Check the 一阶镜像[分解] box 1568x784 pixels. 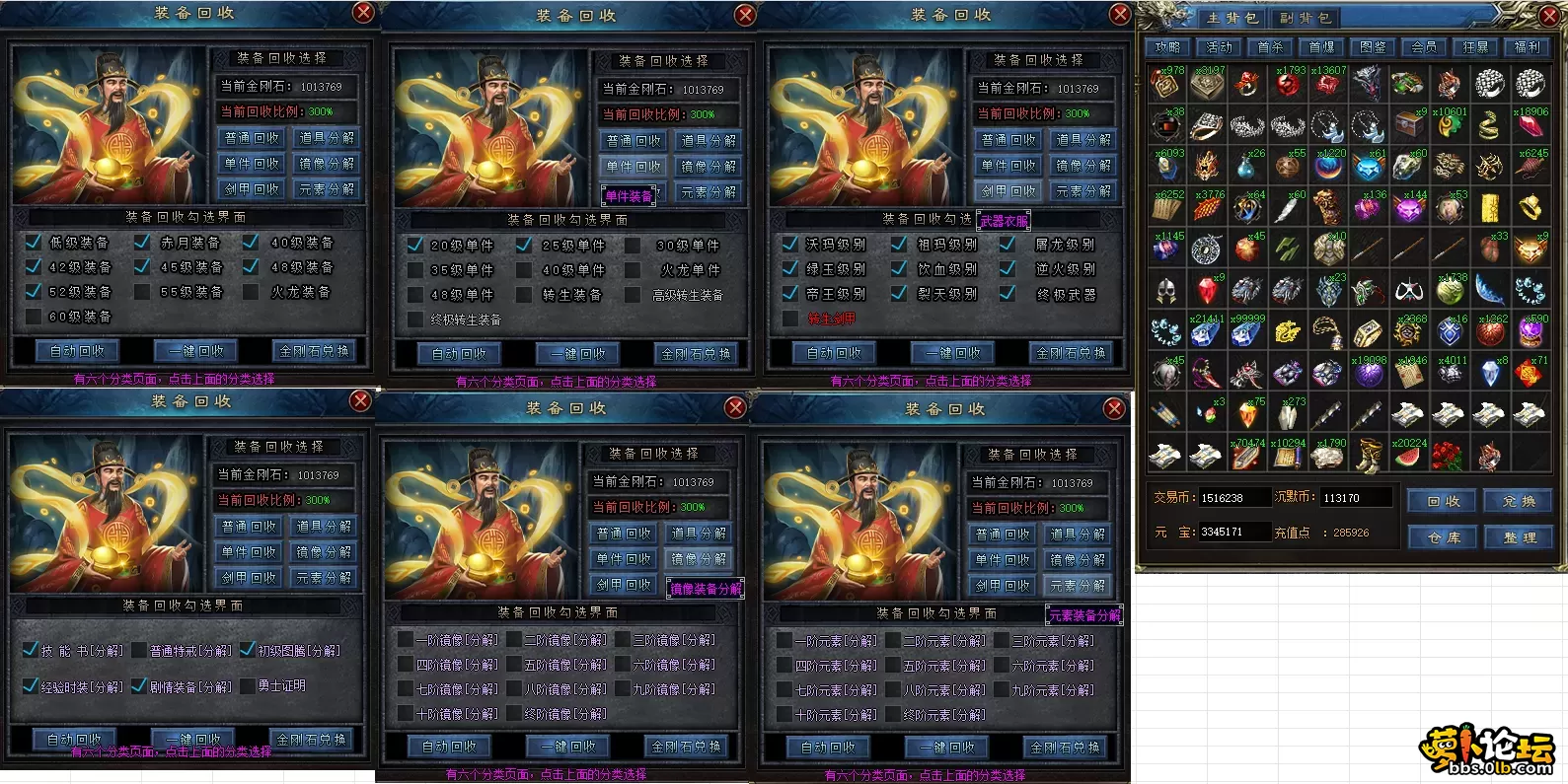coord(406,640)
